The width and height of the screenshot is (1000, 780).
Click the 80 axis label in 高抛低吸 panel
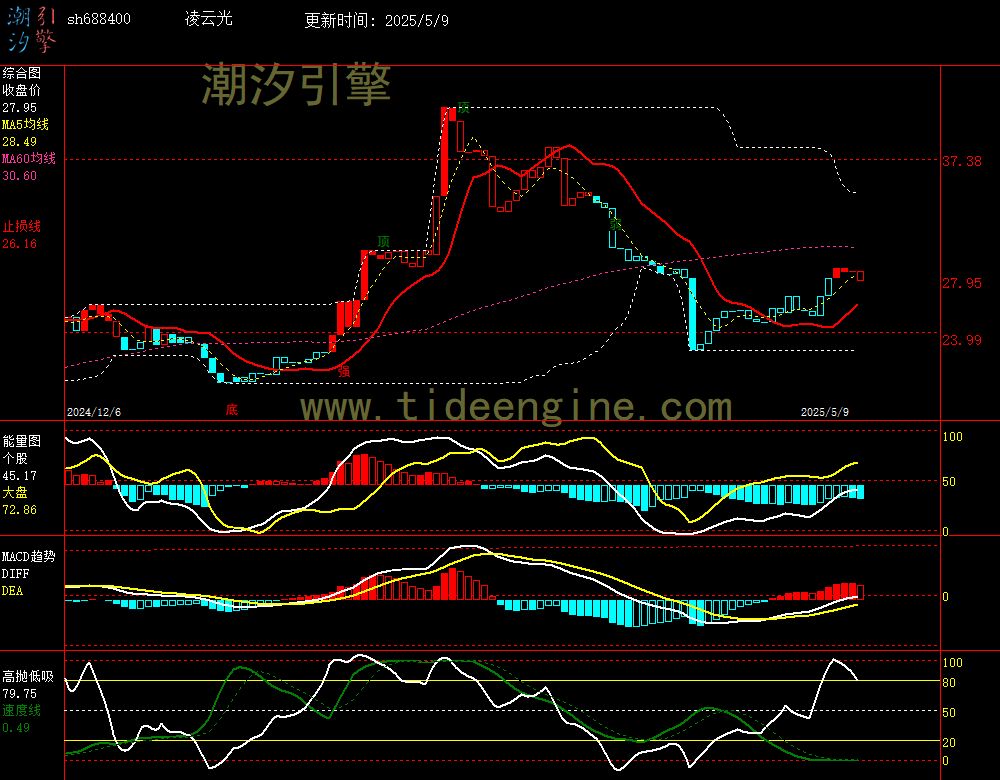pyautogui.click(x=949, y=683)
